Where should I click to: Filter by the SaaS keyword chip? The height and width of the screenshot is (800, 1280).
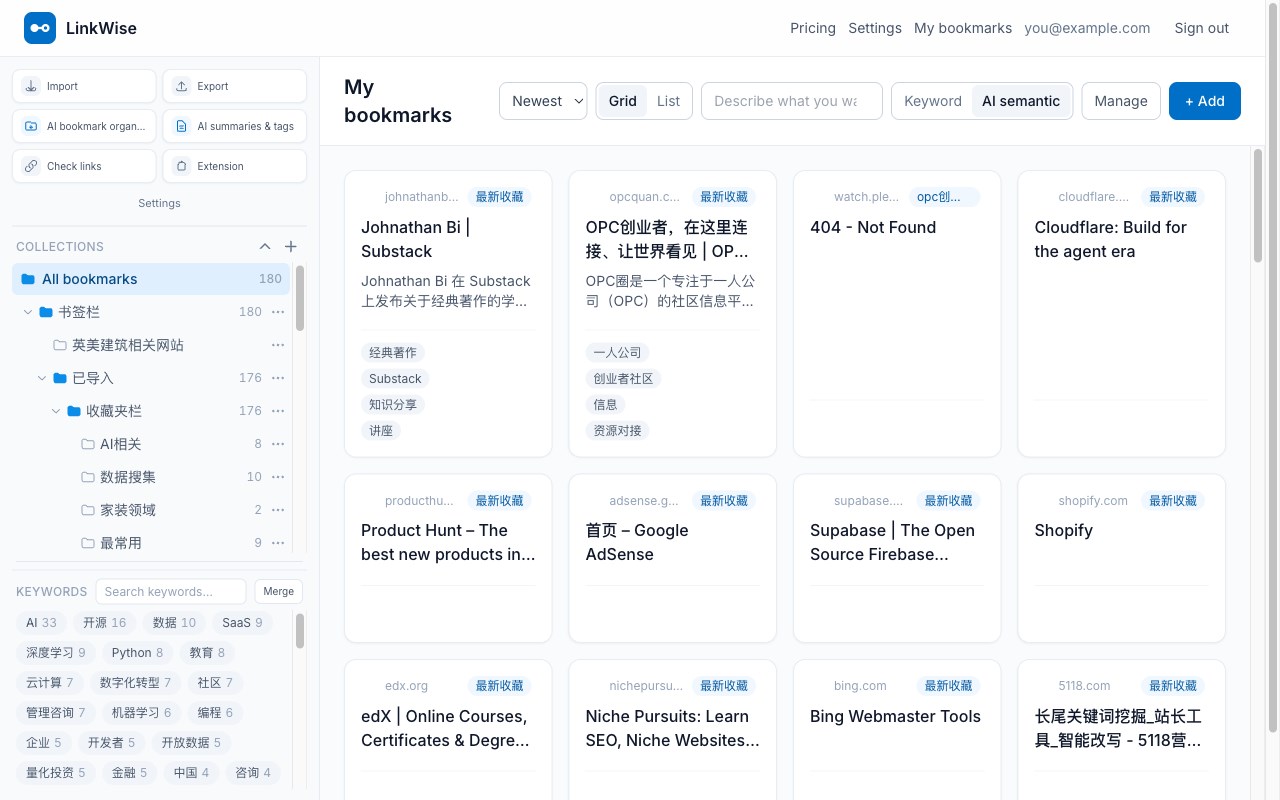(x=242, y=622)
